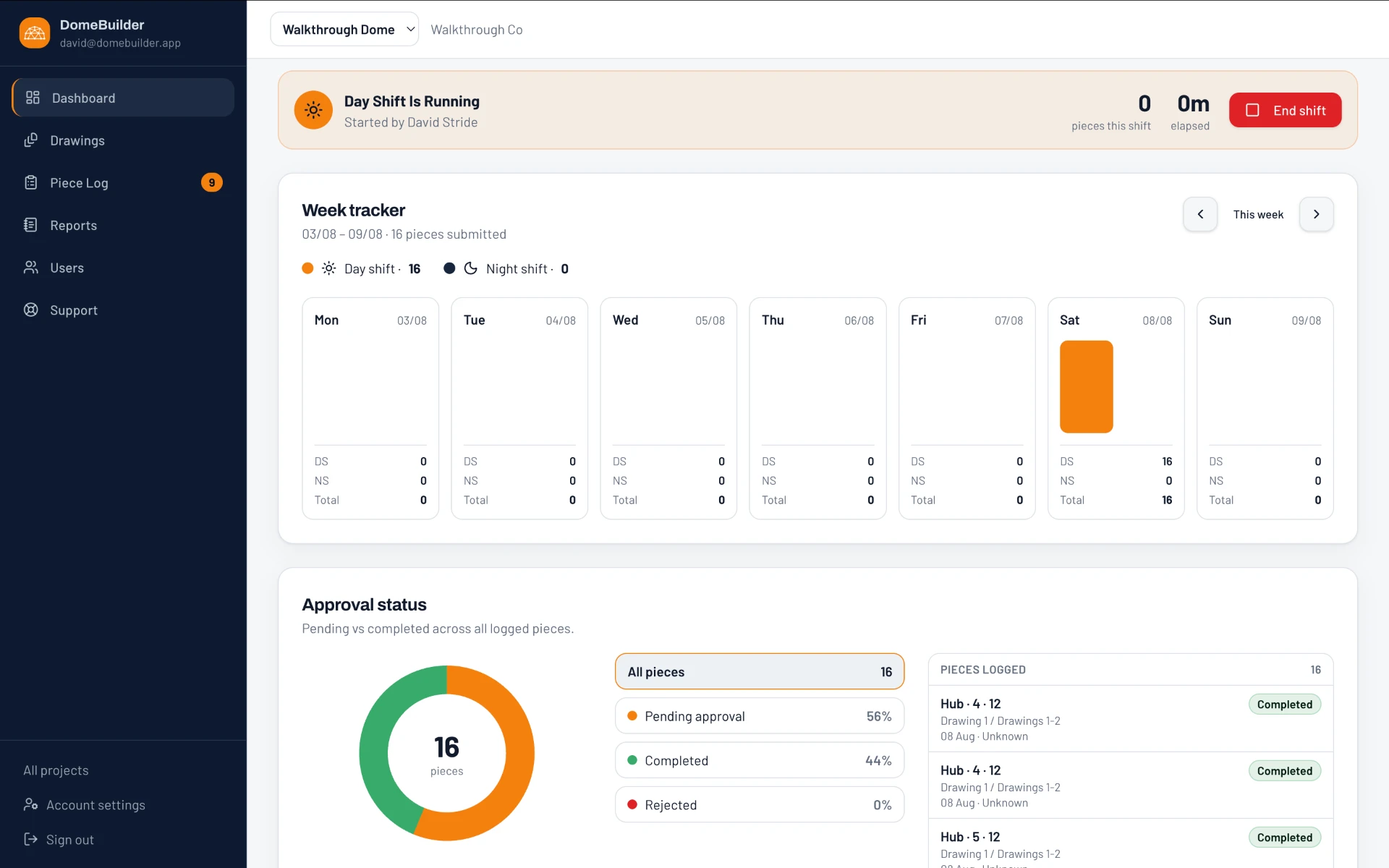Click the 'Walkthrough Co' company label
1389x868 pixels.
pyautogui.click(x=476, y=30)
